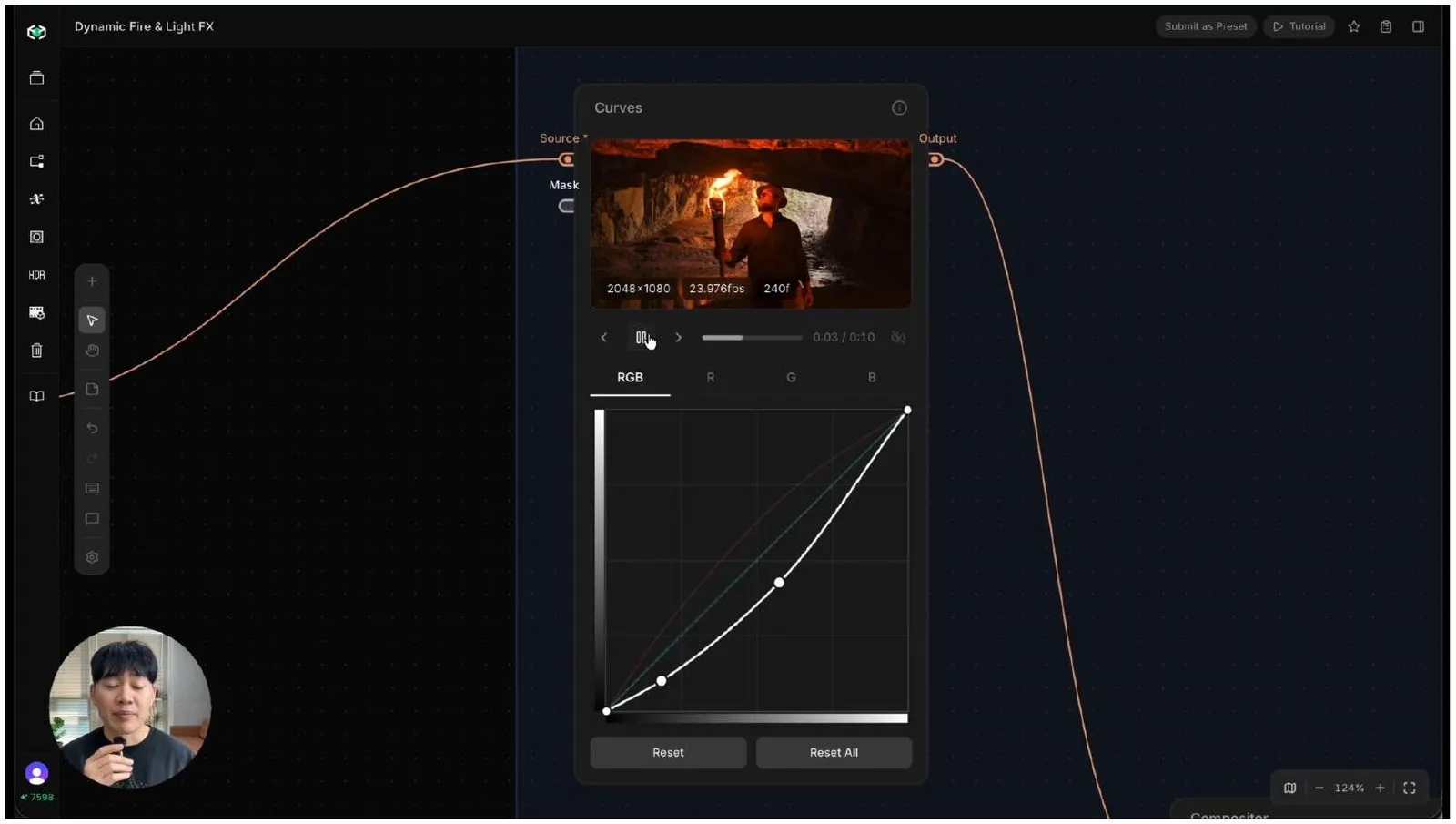Switch to the RGB curve tab
Viewport: 1456px width, 824px height.
(630, 378)
